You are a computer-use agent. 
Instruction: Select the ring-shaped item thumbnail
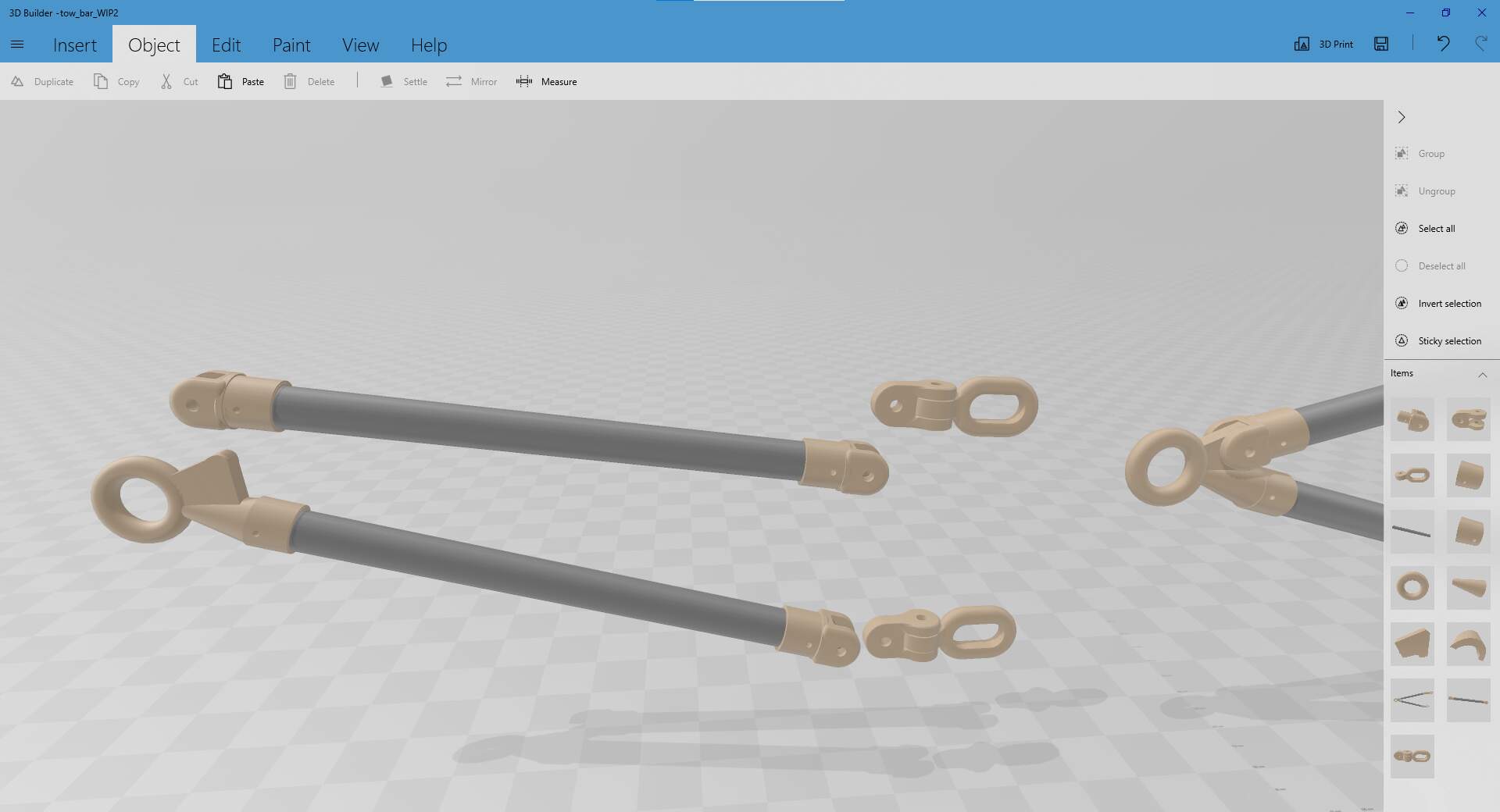[x=1412, y=587]
